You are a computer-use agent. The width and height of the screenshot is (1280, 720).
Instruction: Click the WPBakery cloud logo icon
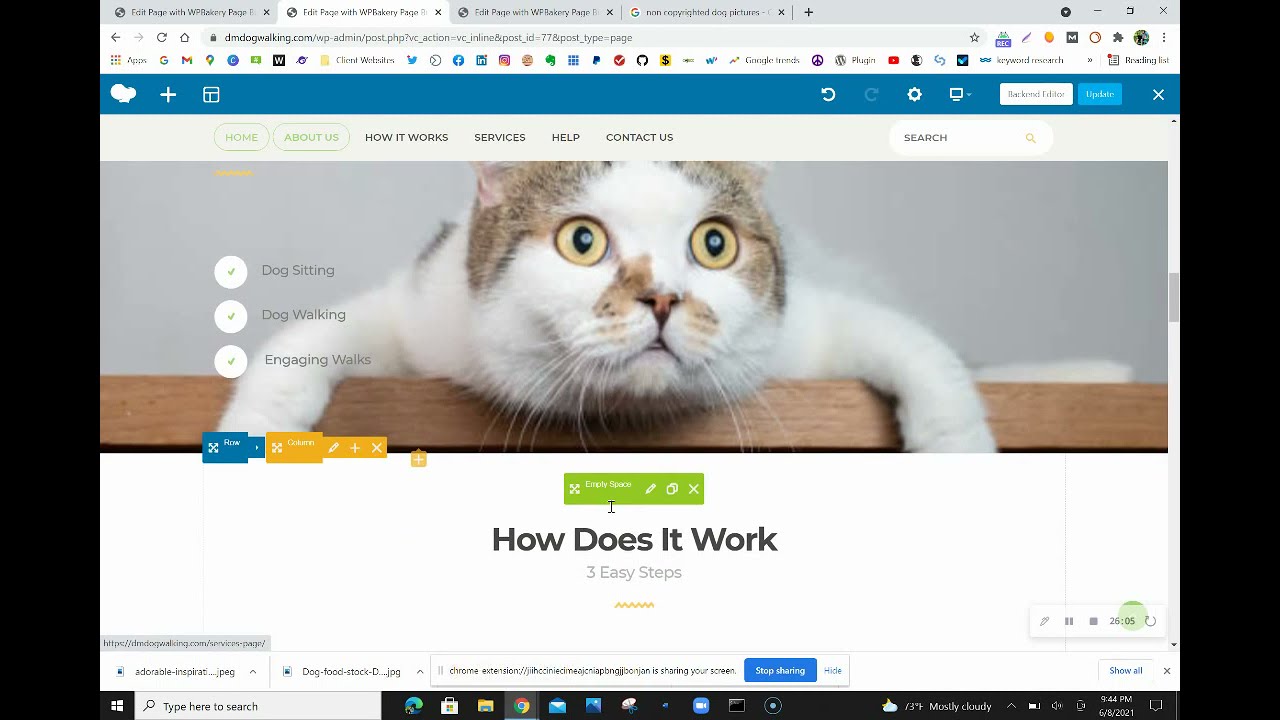click(x=123, y=94)
